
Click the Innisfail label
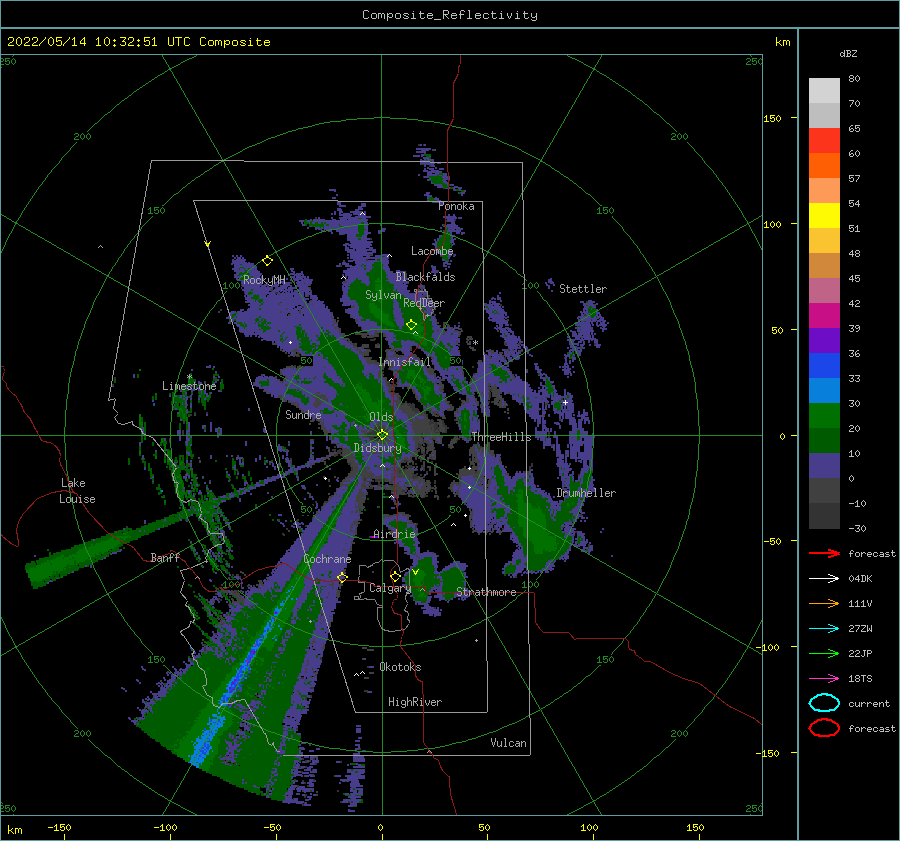pos(404,362)
